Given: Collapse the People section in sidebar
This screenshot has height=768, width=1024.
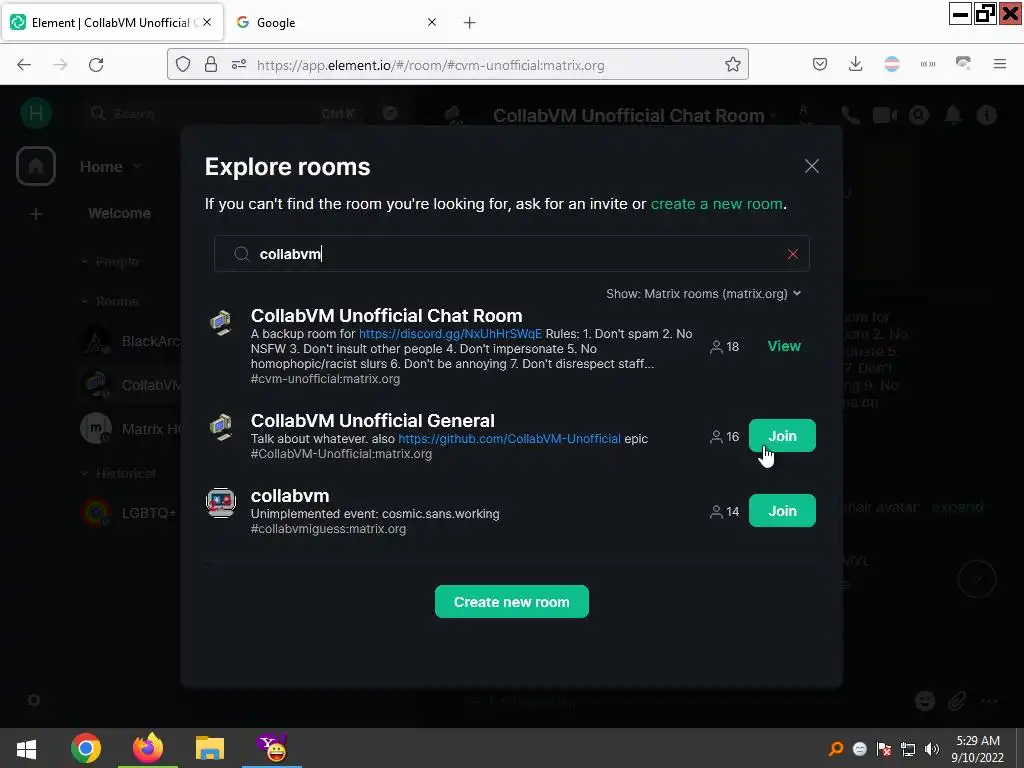Looking at the screenshot, I should 110,262.
